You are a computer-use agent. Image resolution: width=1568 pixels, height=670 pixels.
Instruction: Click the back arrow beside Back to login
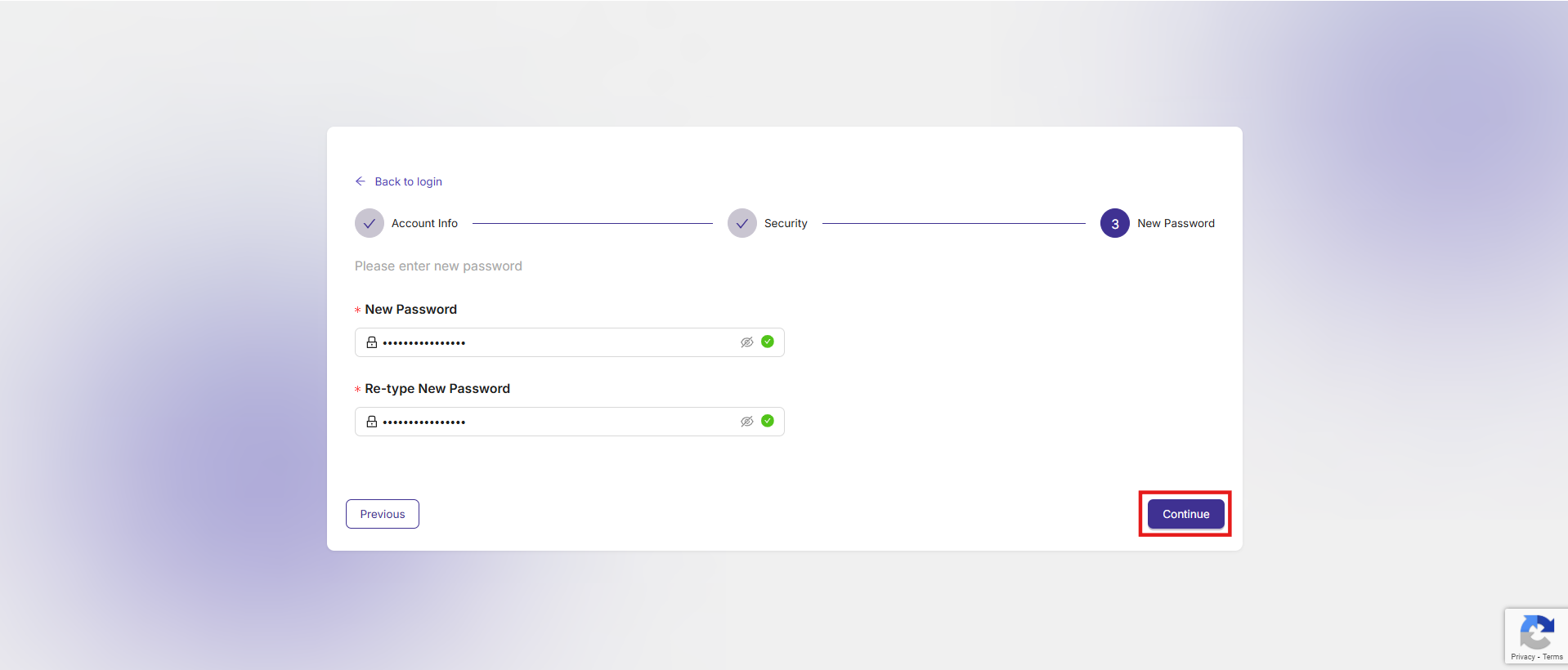click(360, 181)
